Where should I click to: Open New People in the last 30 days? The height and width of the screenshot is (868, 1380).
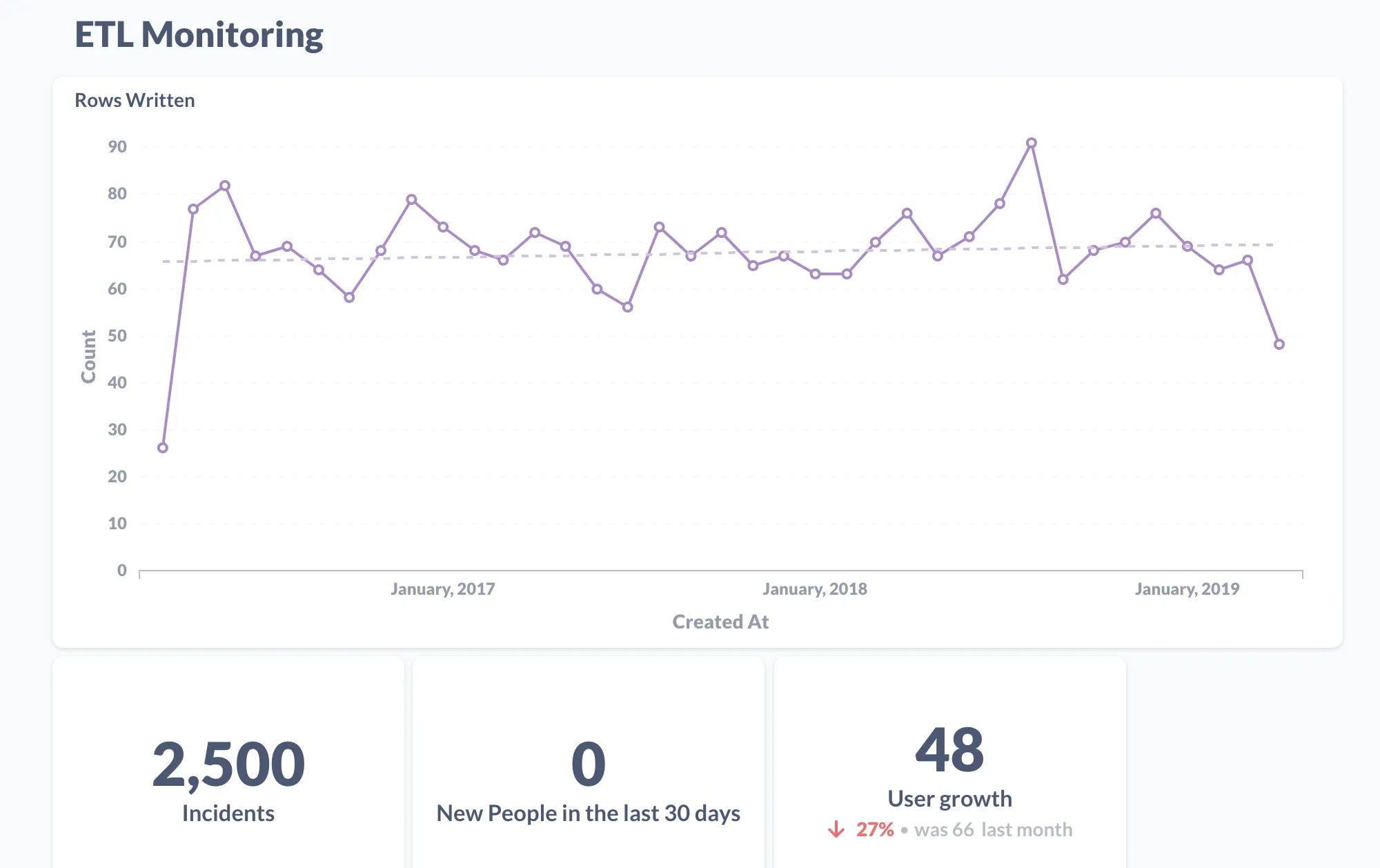click(x=589, y=813)
